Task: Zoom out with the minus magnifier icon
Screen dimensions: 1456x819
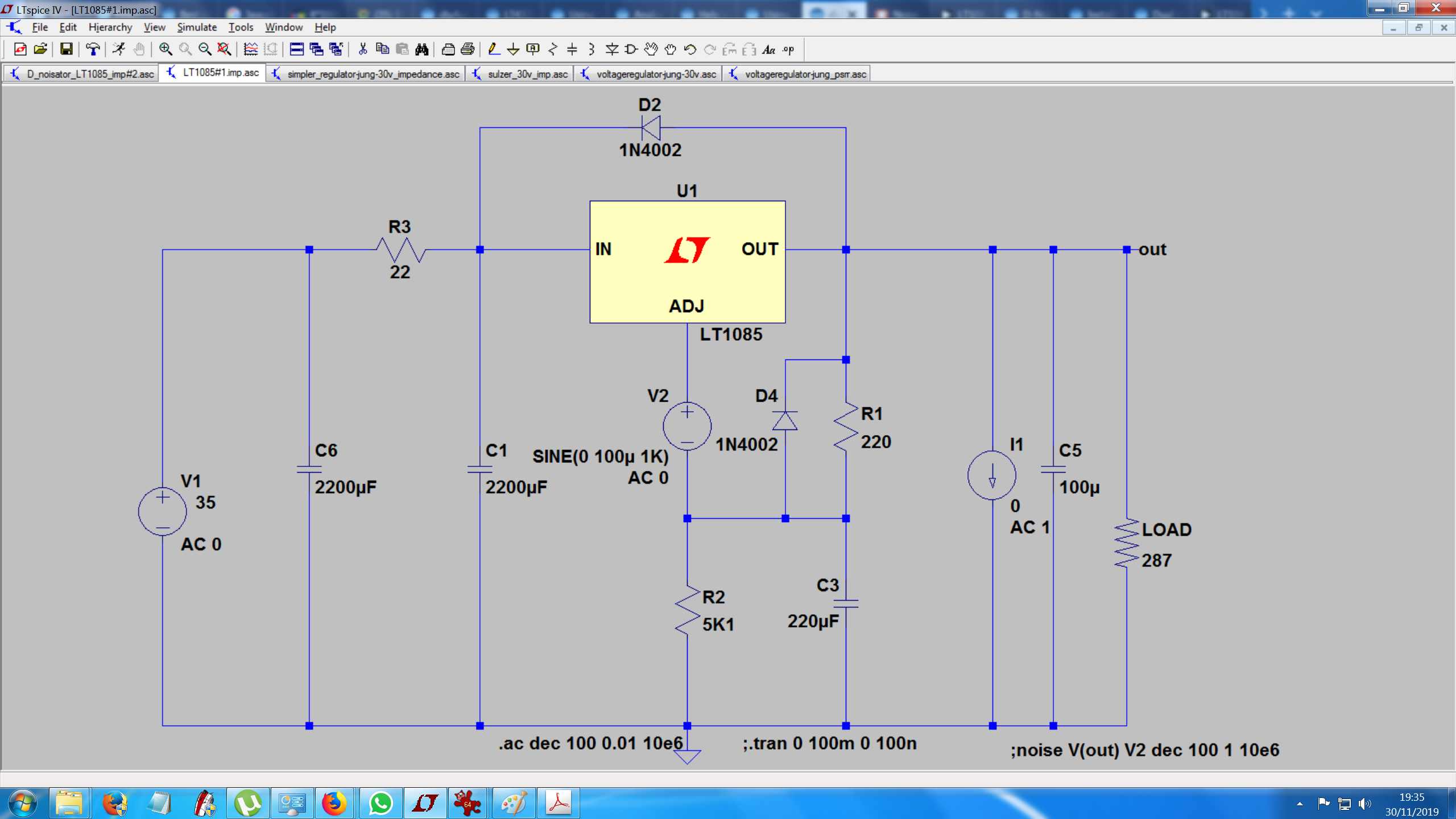Action: pyautogui.click(x=205, y=49)
